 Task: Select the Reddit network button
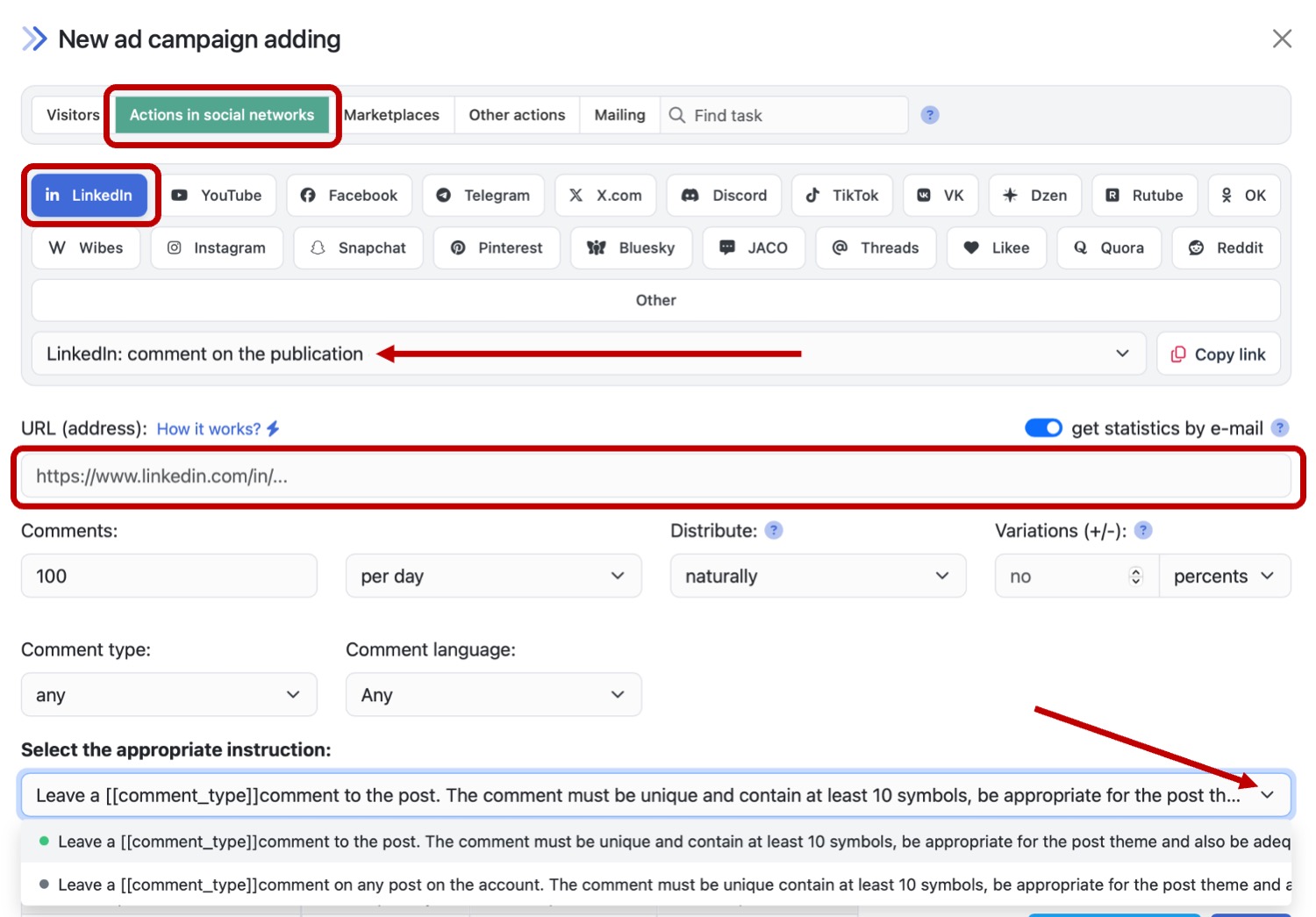1225,247
